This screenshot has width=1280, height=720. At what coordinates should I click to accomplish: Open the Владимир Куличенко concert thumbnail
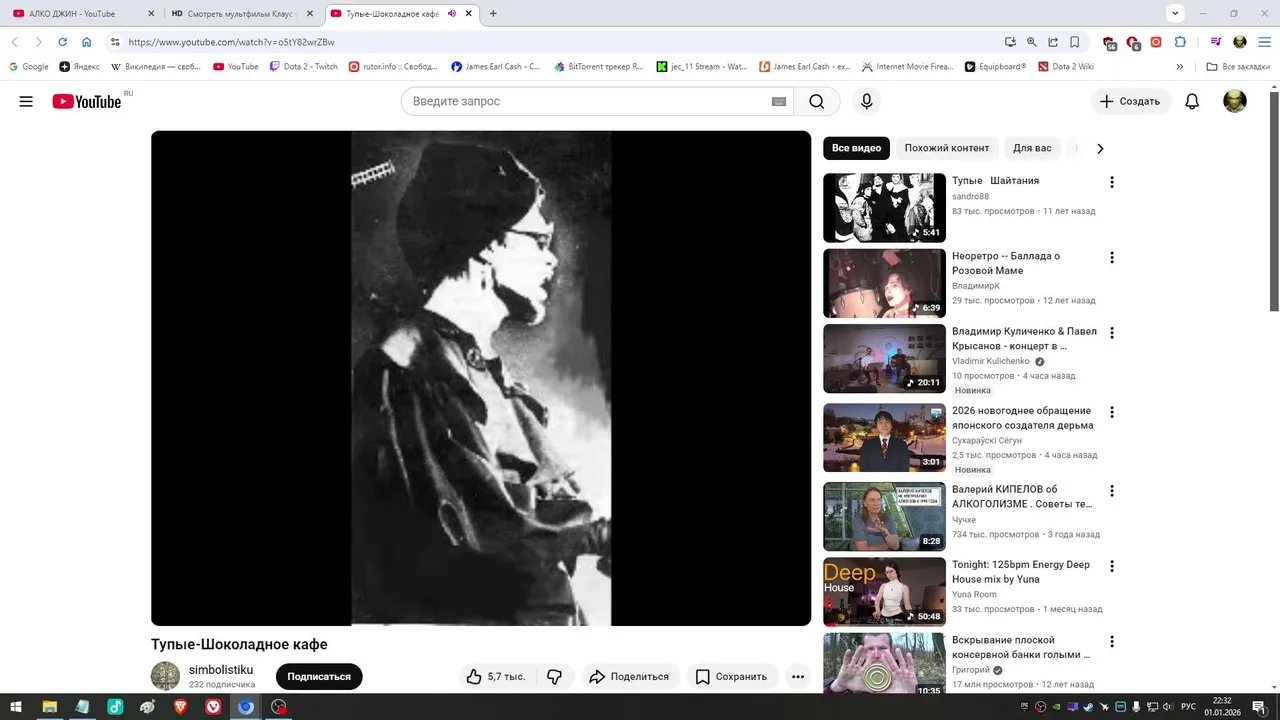[x=884, y=359]
